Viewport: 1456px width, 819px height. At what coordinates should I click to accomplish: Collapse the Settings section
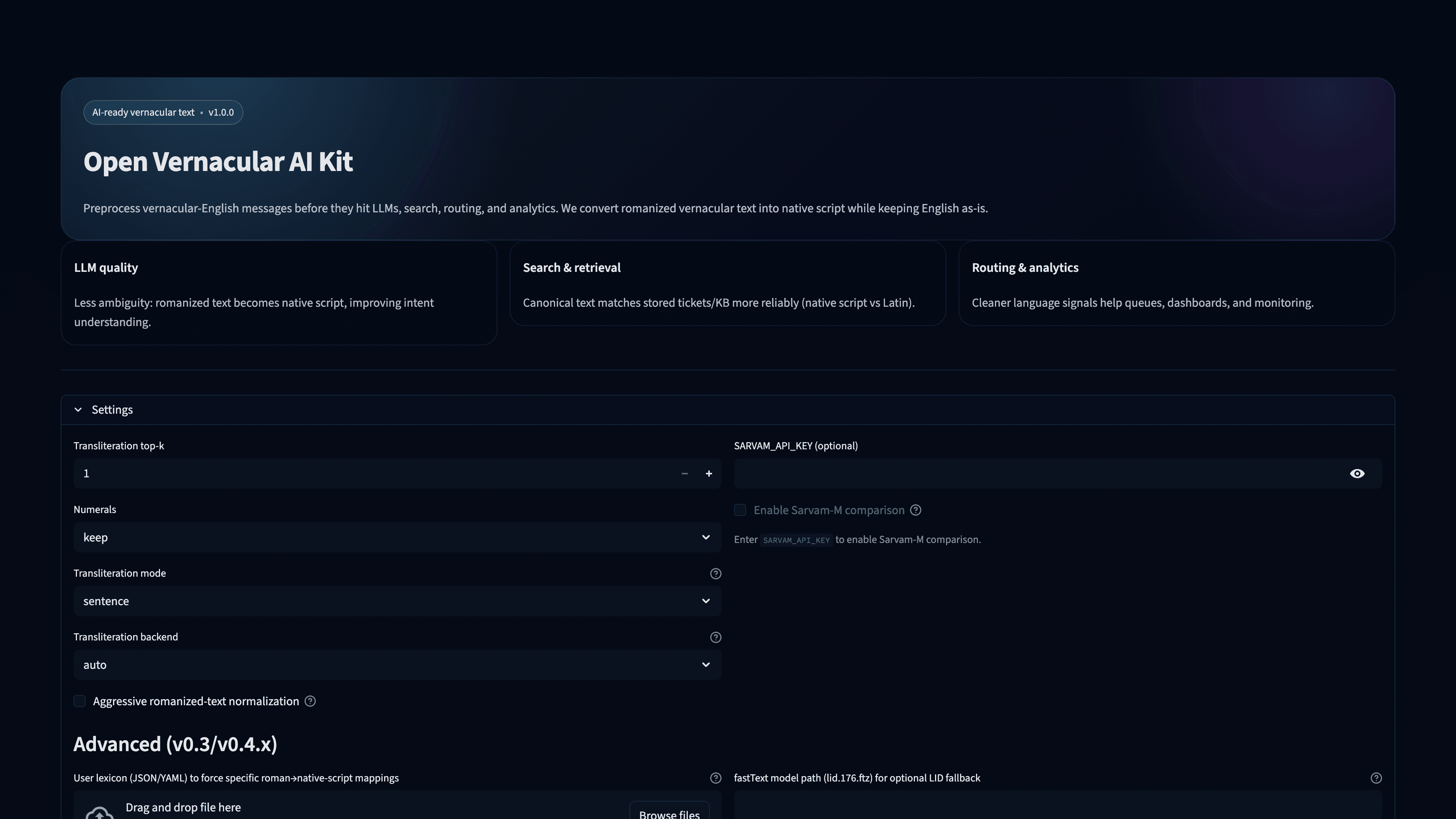tap(78, 409)
